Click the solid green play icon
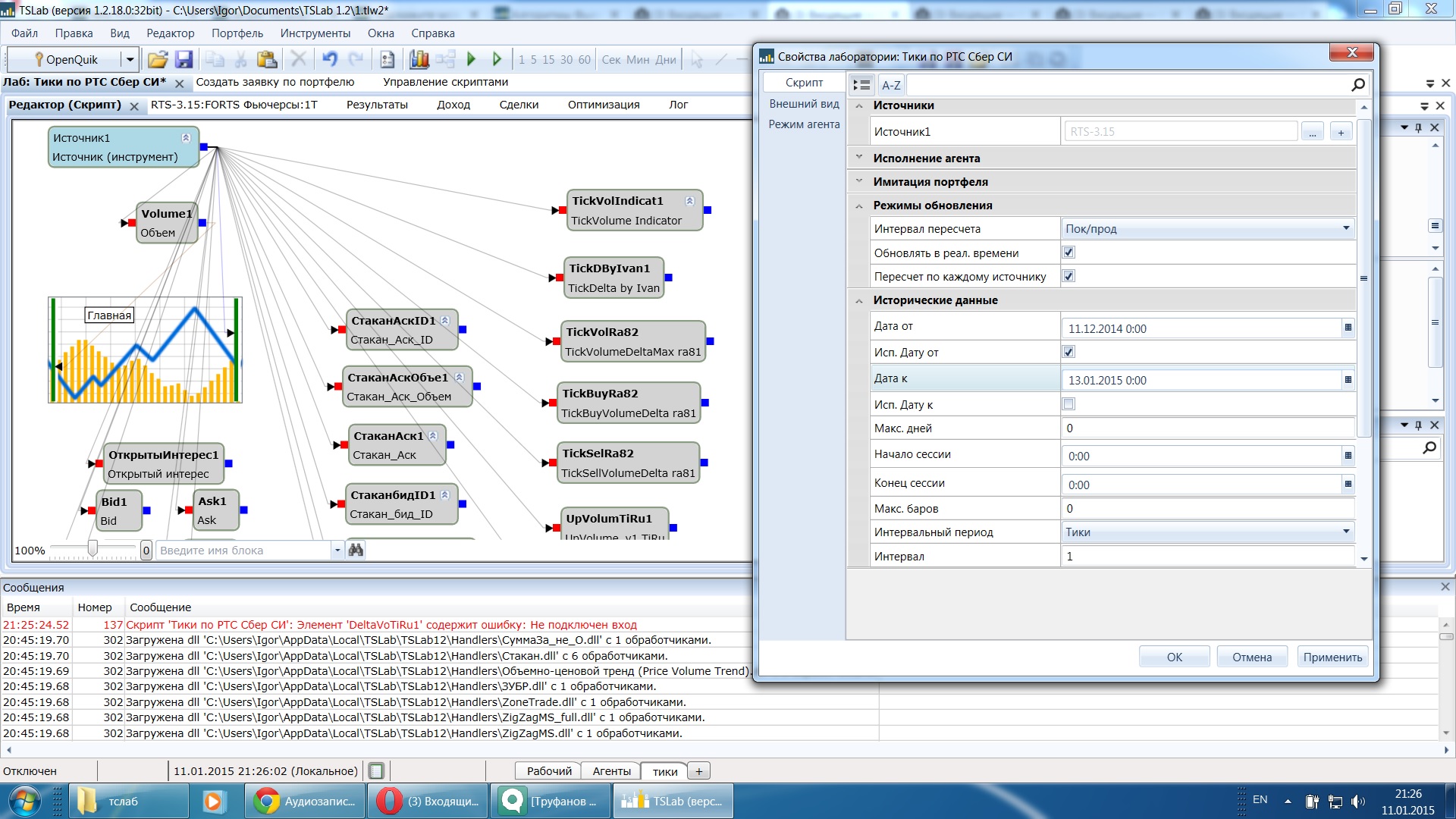 click(x=471, y=59)
